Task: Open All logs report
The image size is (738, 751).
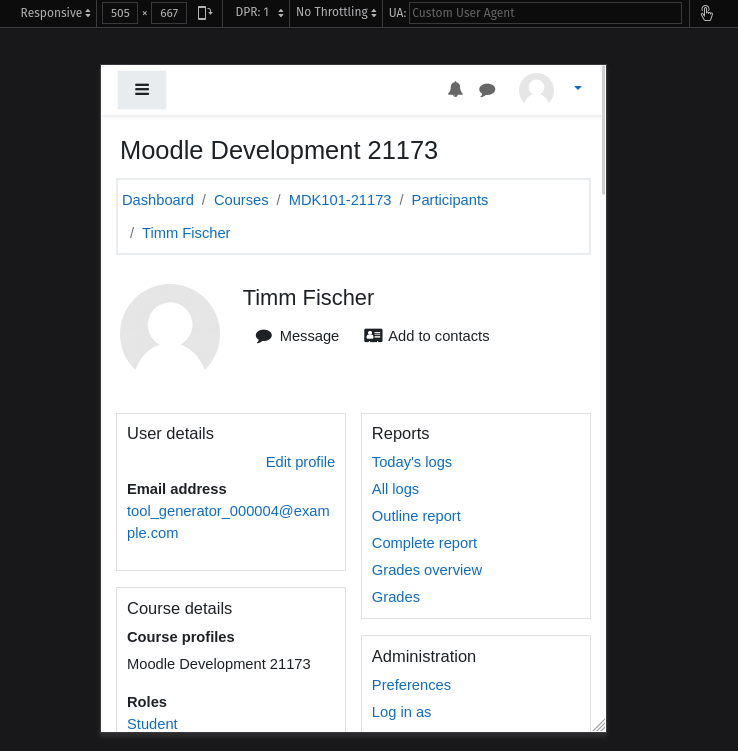Action: coord(396,489)
